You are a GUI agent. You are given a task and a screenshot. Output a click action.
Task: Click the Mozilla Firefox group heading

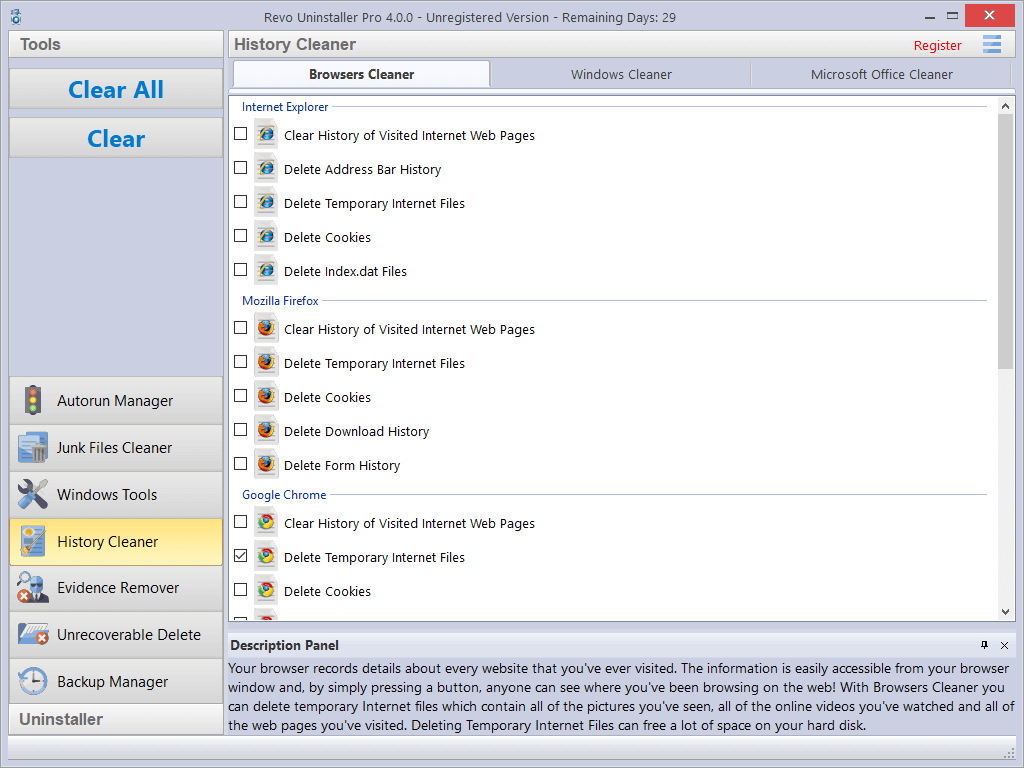coord(280,300)
